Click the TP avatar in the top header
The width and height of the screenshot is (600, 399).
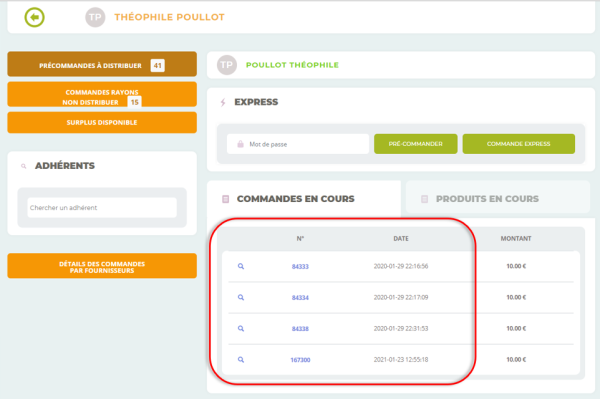(x=95, y=17)
